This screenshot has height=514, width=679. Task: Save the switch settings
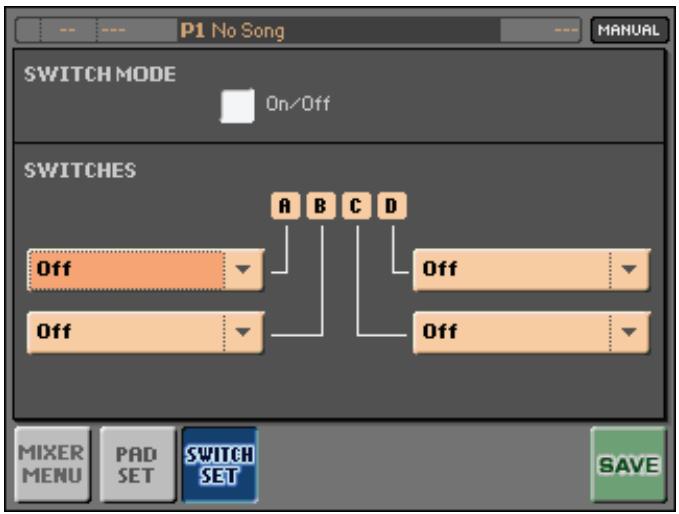(x=628, y=464)
